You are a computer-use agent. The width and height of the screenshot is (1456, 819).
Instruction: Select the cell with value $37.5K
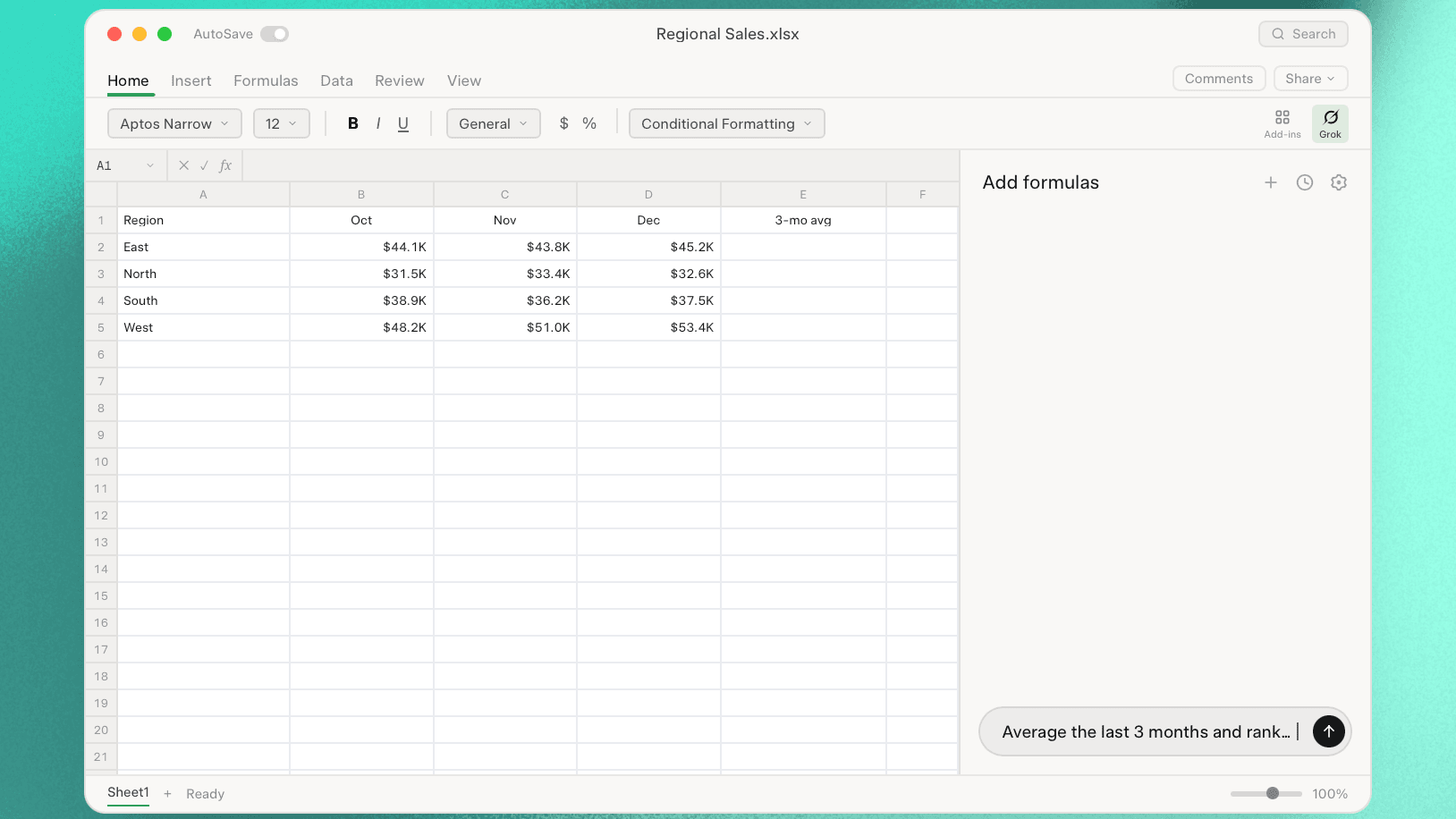649,300
